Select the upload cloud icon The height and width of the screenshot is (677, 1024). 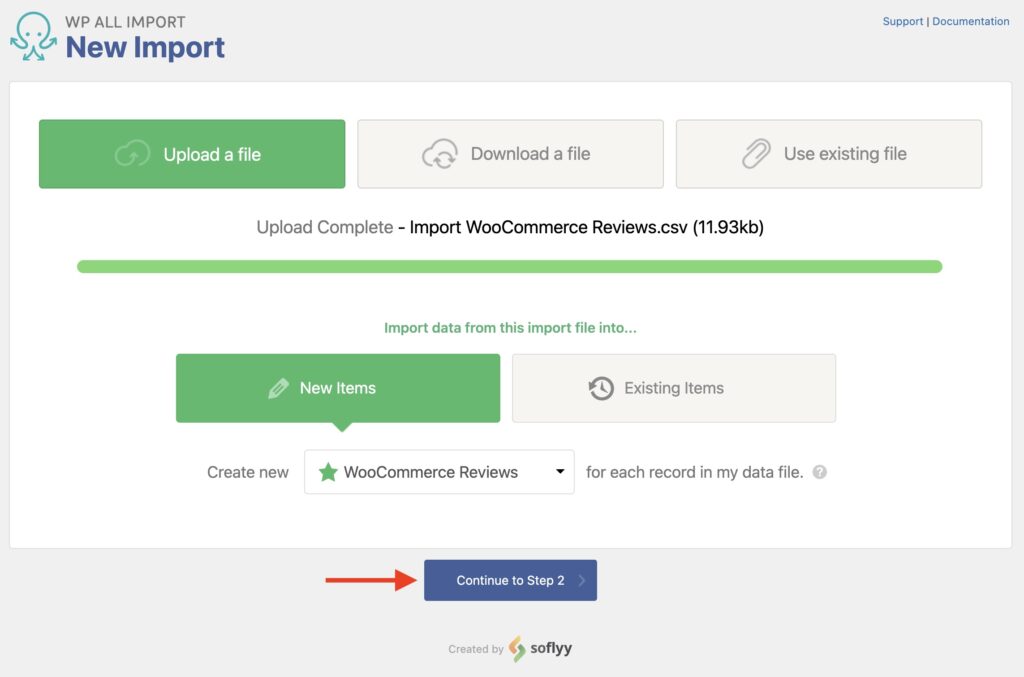click(x=131, y=153)
